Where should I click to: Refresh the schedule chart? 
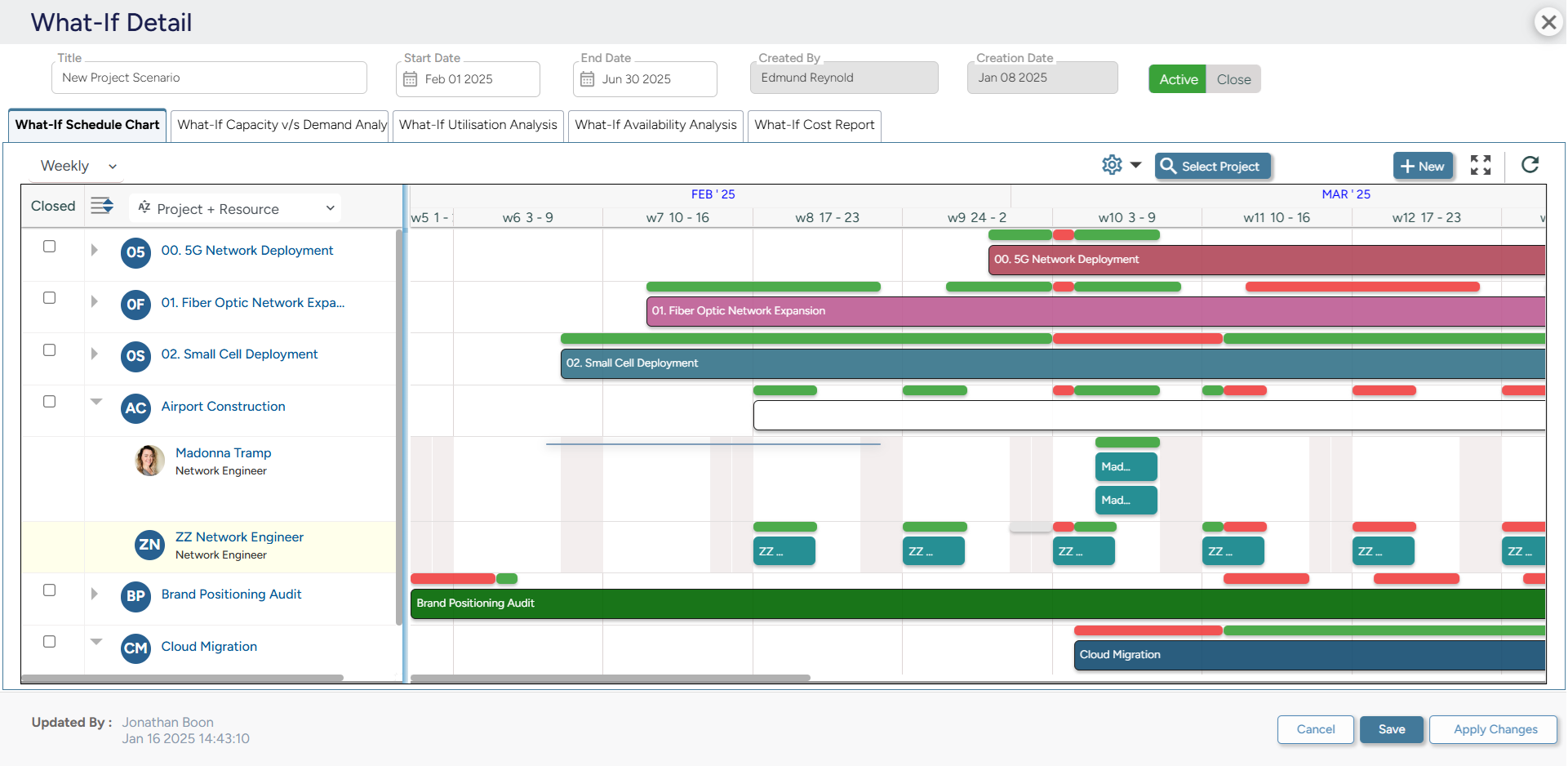point(1530,165)
